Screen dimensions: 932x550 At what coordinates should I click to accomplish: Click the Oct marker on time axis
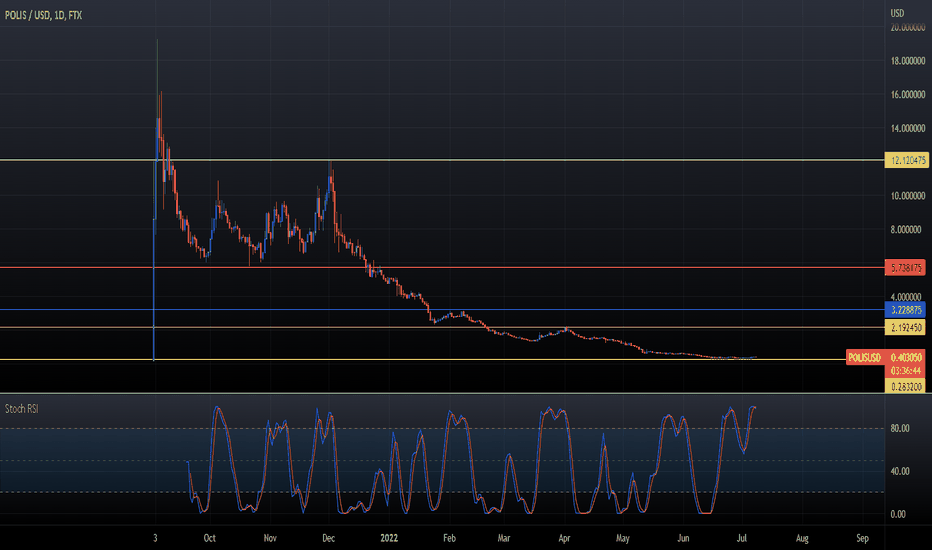tap(209, 538)
